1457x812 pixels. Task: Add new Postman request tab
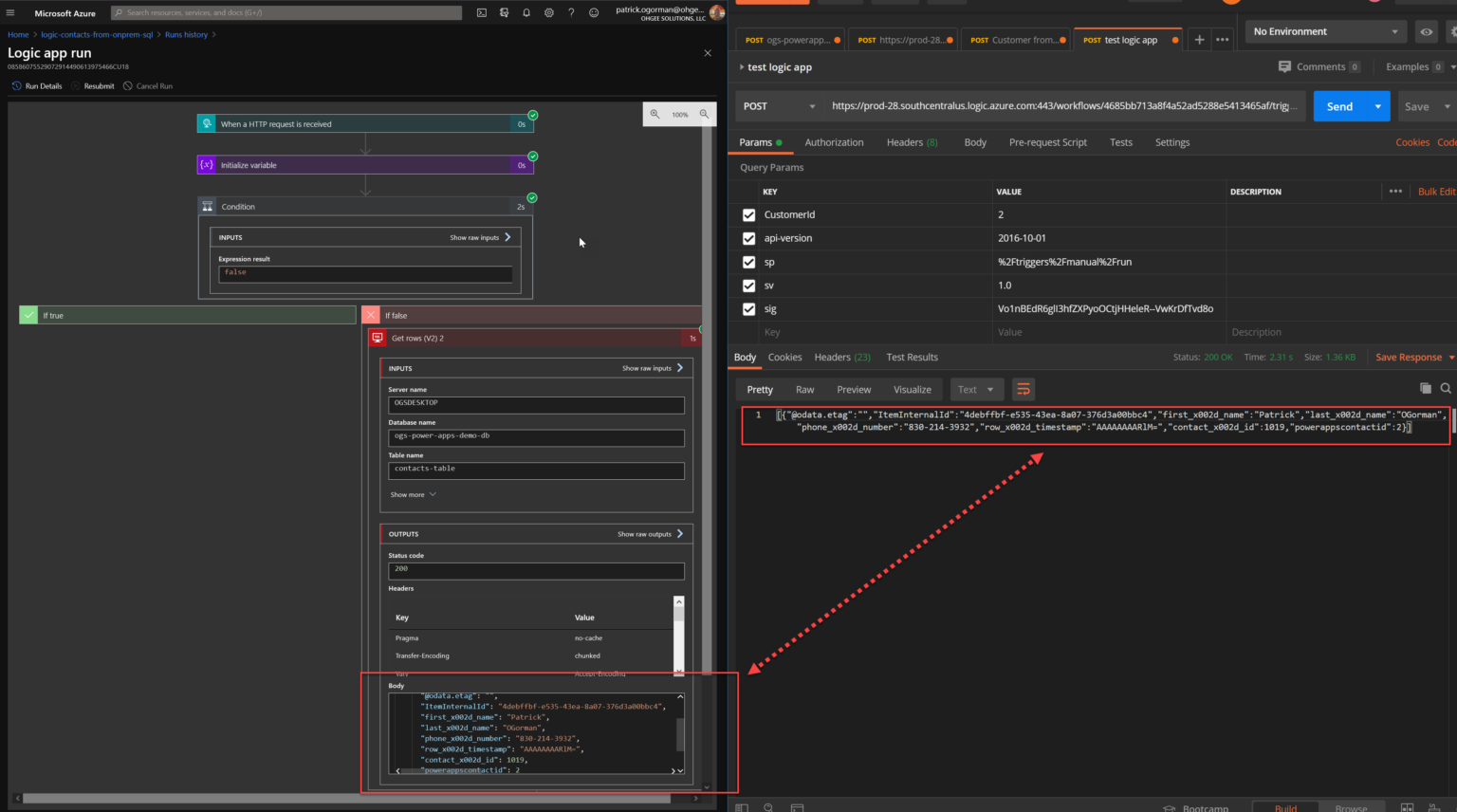[x=1199, y=40]
